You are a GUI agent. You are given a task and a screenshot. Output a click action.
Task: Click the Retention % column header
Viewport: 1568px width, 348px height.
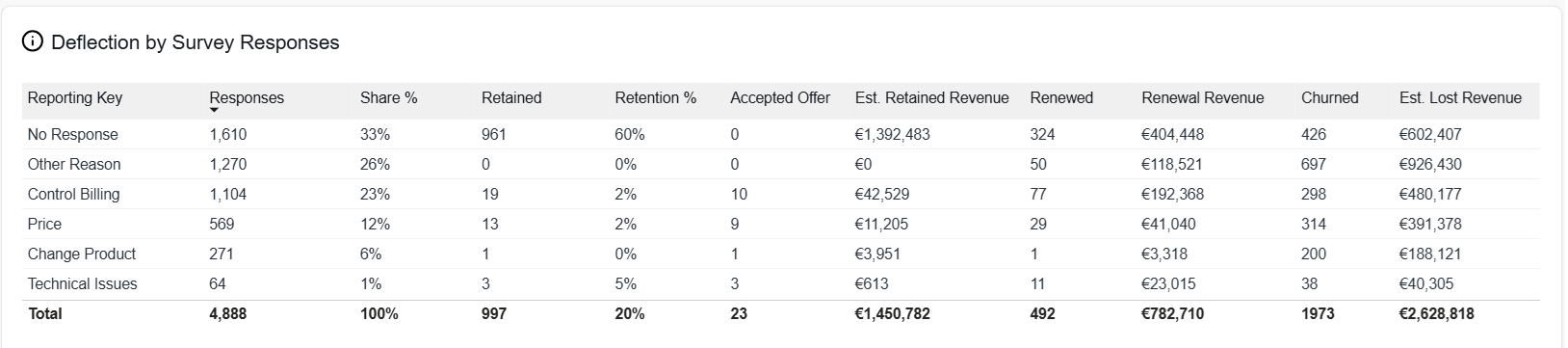point(655,97)
